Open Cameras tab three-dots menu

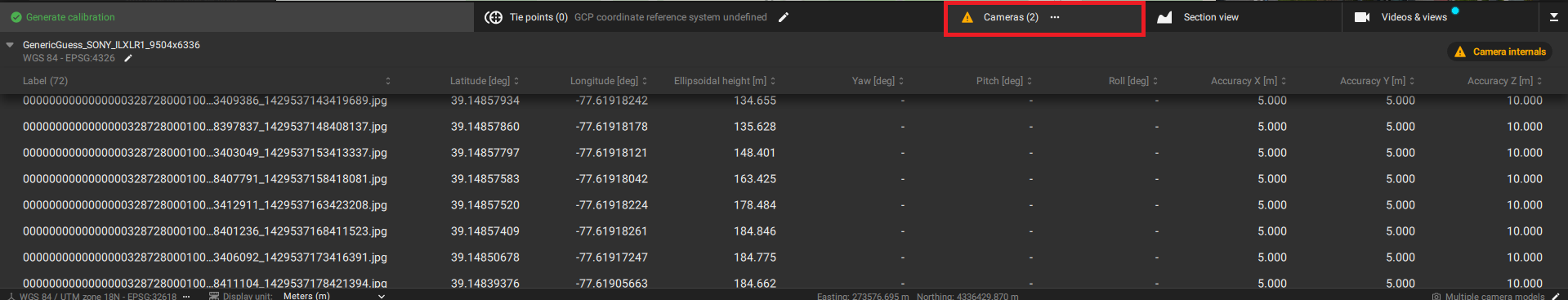tap(1055, 17)
